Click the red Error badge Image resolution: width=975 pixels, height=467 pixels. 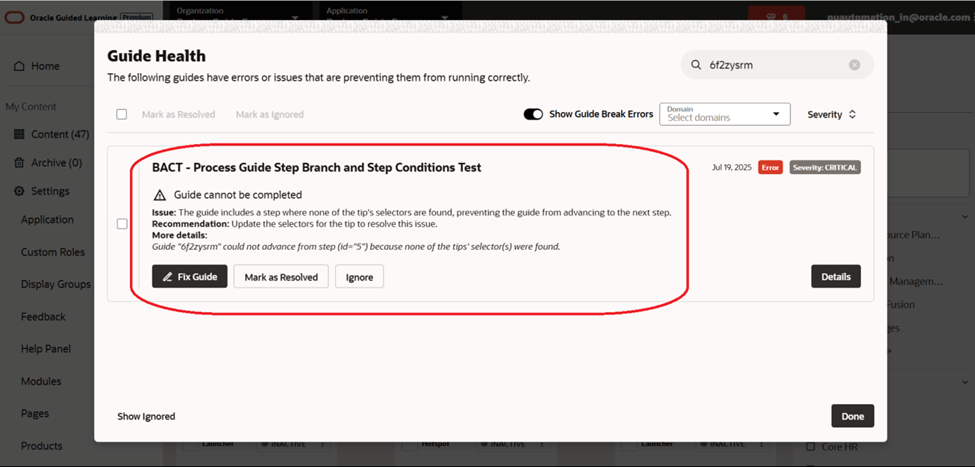tap(770, 167)
